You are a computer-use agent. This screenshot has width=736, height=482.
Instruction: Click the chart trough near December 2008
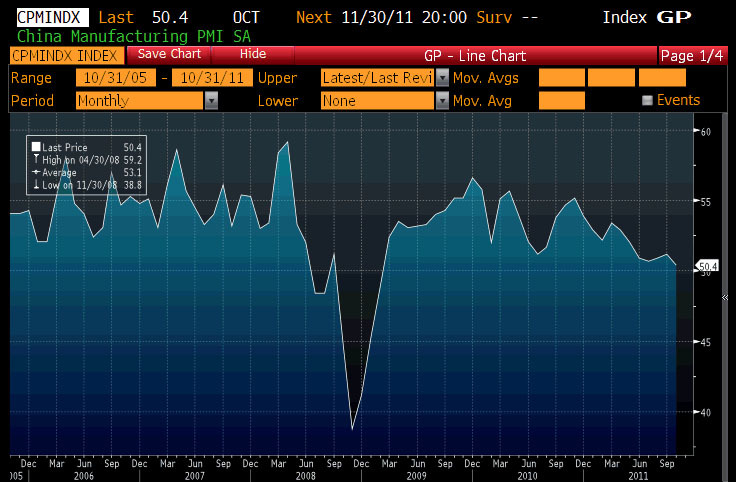[352, 429]
